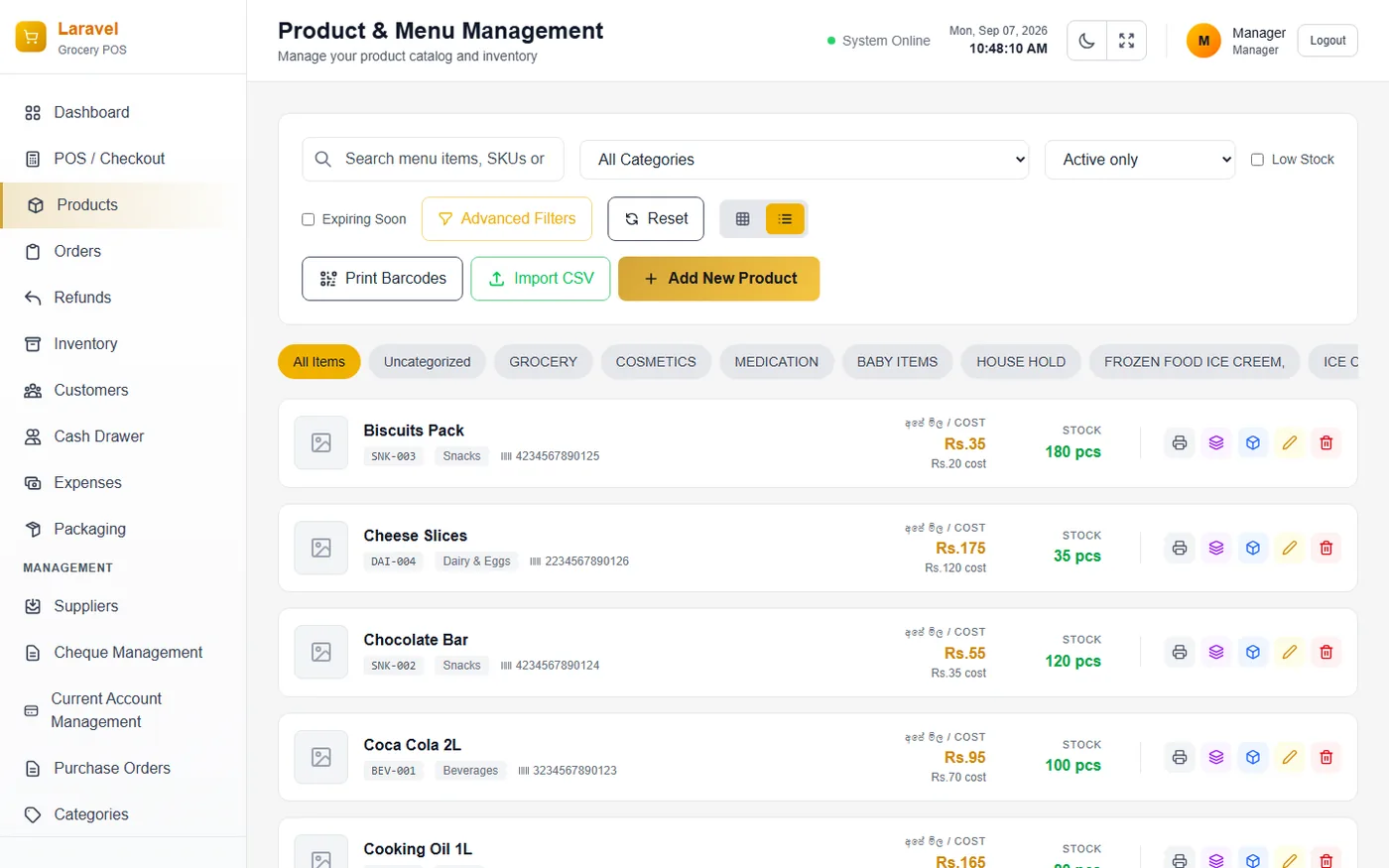Print barcode for Cheese Slices
Viewport: 1389px width, 868px height.
(x=1180, y=548)
